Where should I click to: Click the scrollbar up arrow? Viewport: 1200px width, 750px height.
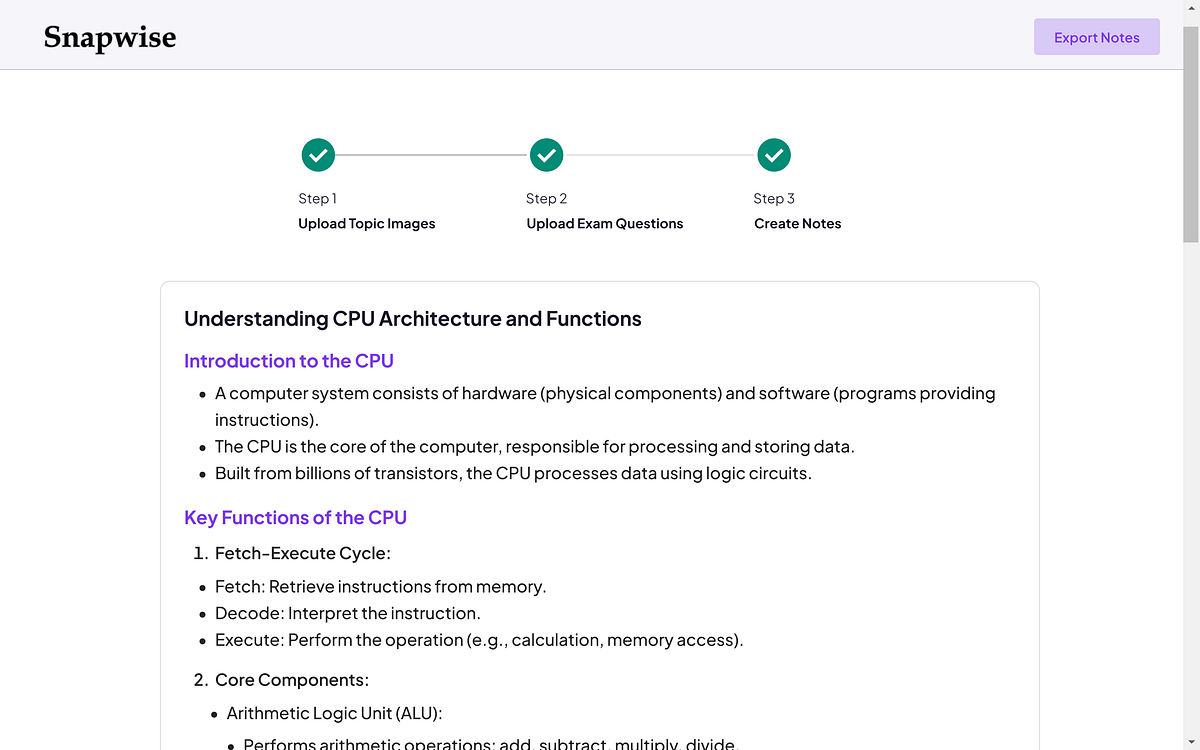pyautogui.click(x=1191, y=8)
